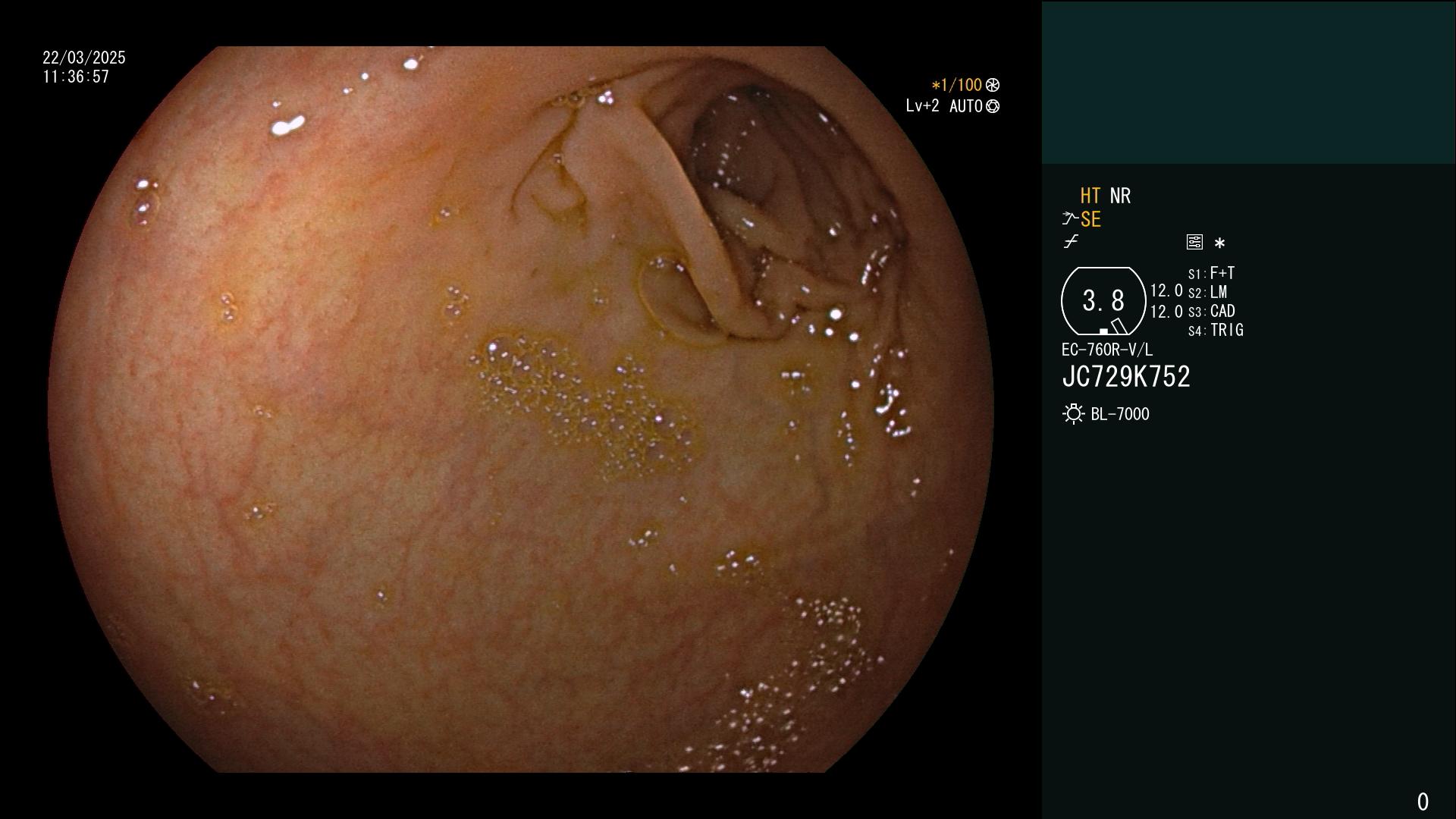Click the serial number JC729K752
The width and height of the screenshot is (1456, 819).
(1126, 377)
